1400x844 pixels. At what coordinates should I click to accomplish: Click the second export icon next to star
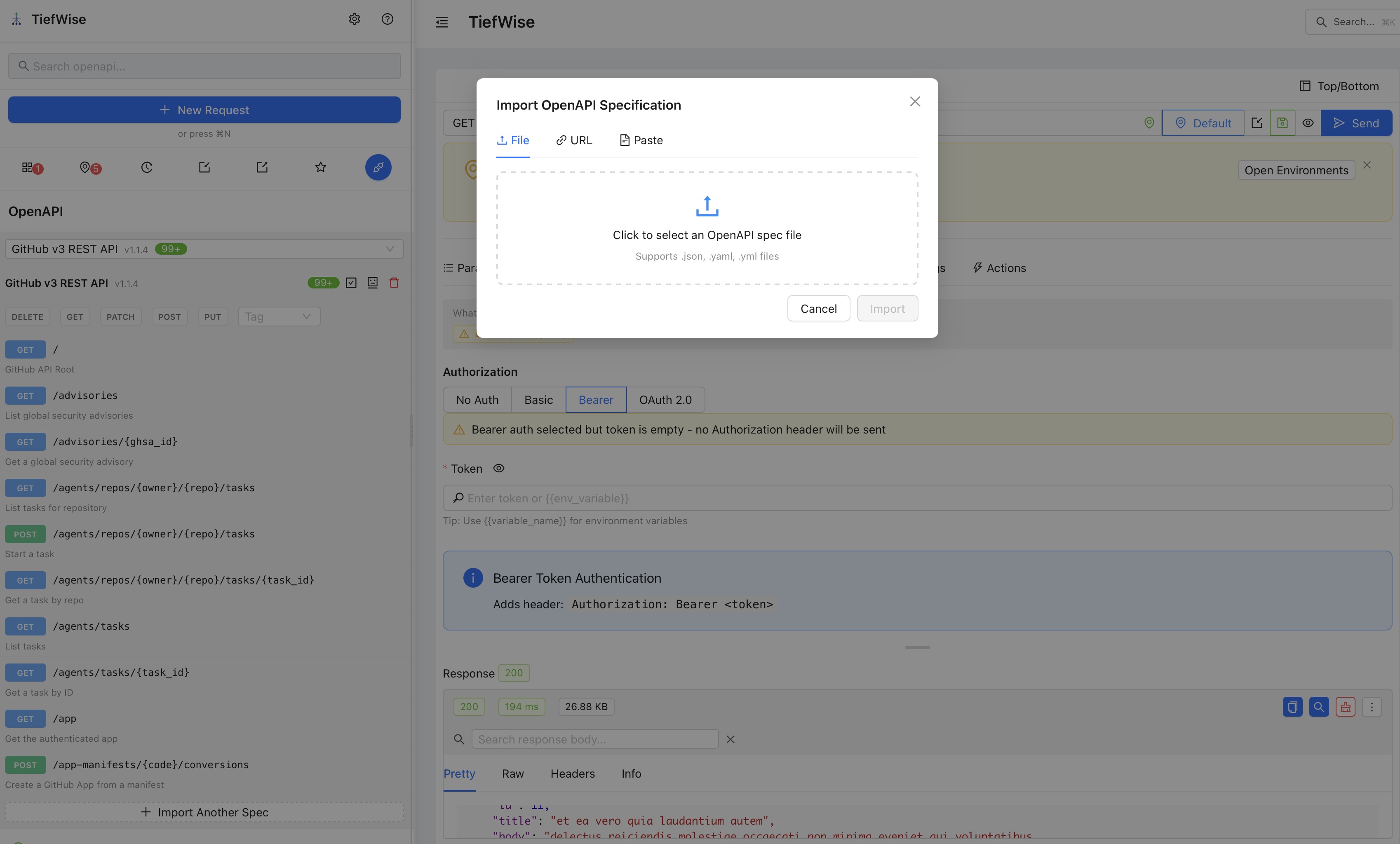262,167
